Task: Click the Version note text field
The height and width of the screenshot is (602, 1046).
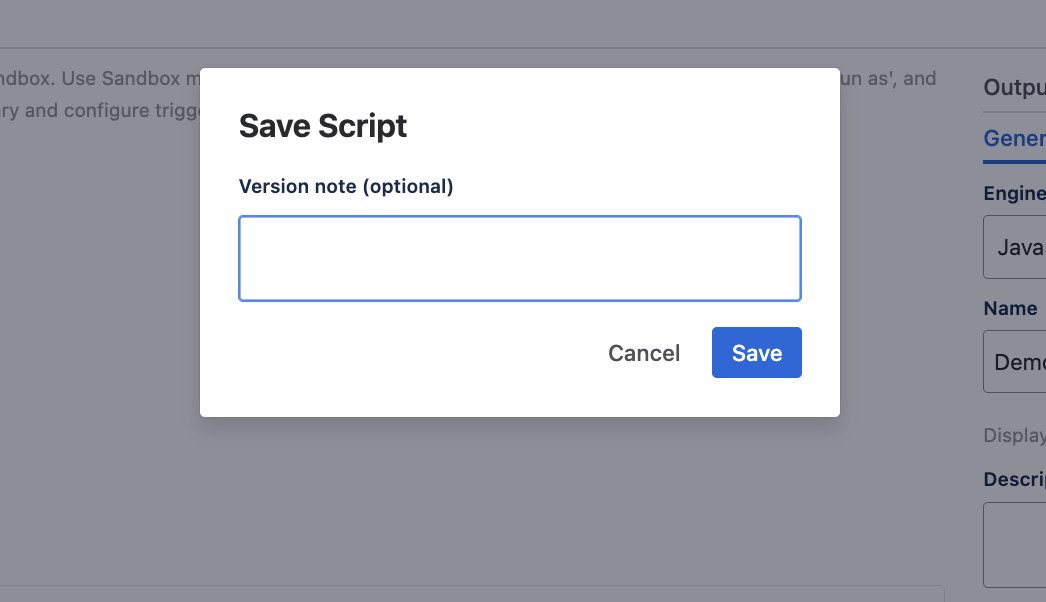Action: pos(519,258)
